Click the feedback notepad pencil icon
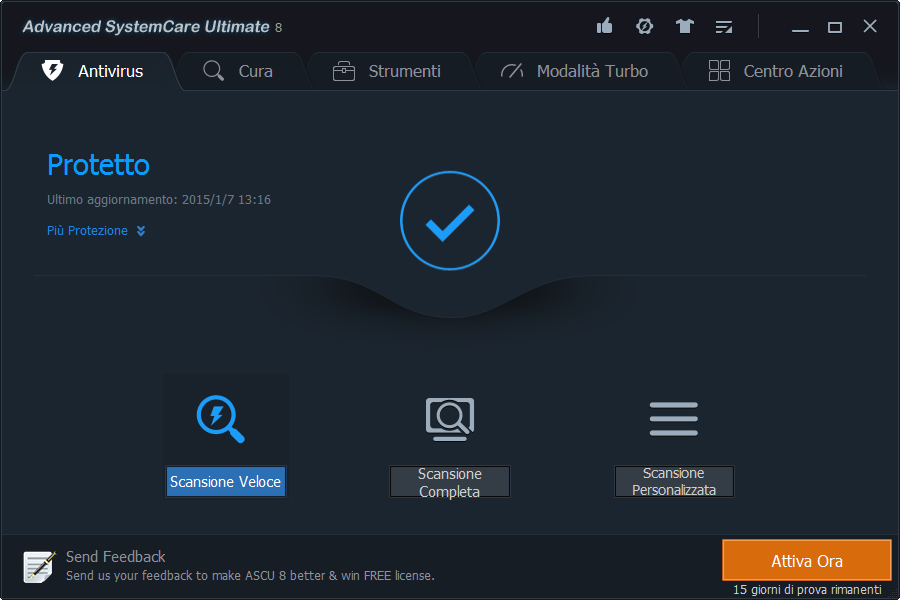900x600 pixels. 40,566
